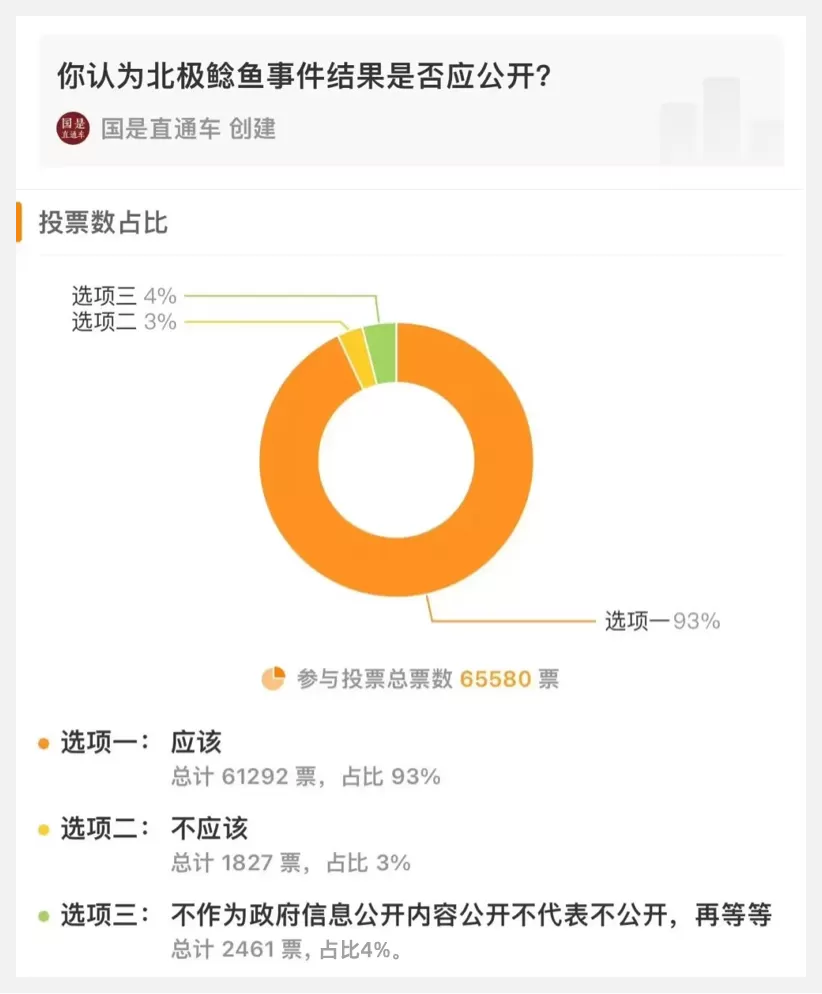The image size is (822, 994).
Task: Select option 不应该
Action: (x=209, y=829)
